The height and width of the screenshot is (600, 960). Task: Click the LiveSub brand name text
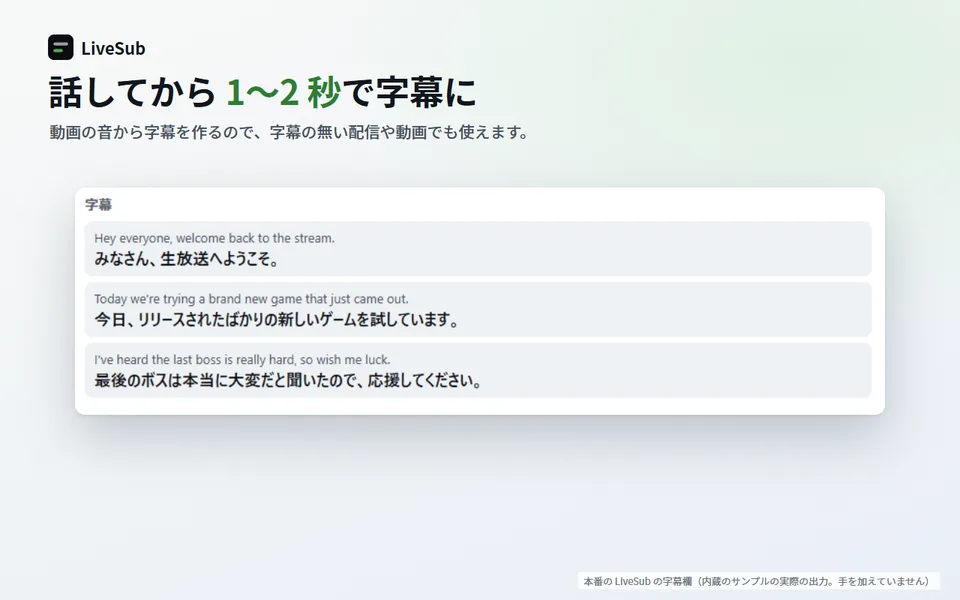113,48
